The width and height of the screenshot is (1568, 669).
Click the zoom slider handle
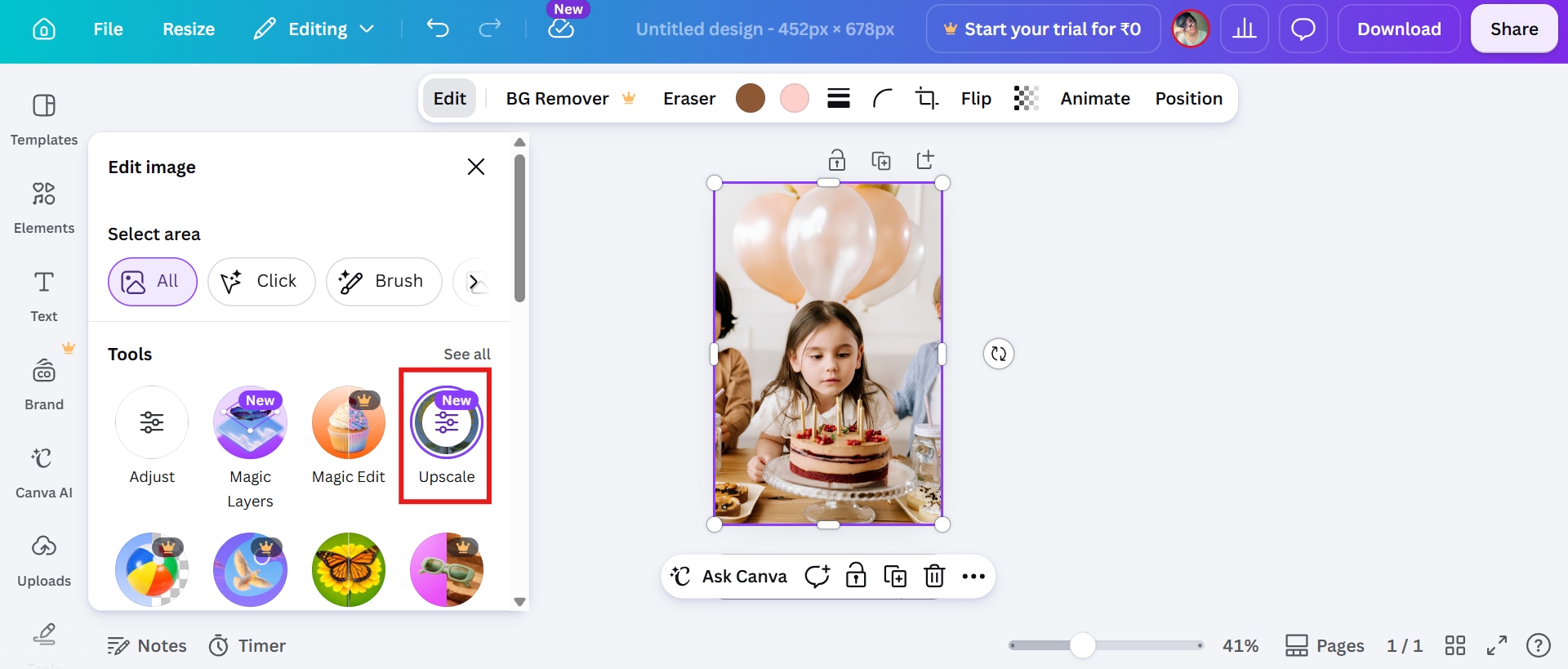coord(1082,645)
